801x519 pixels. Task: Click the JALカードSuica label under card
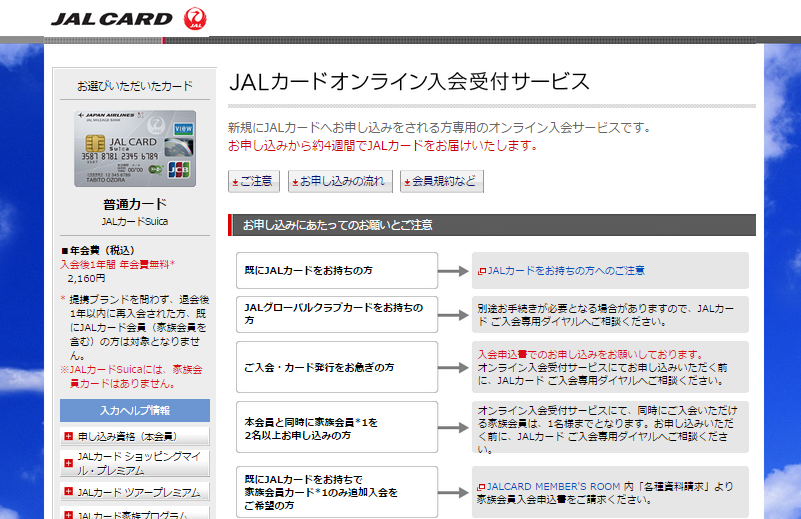[x=135, y=222]
